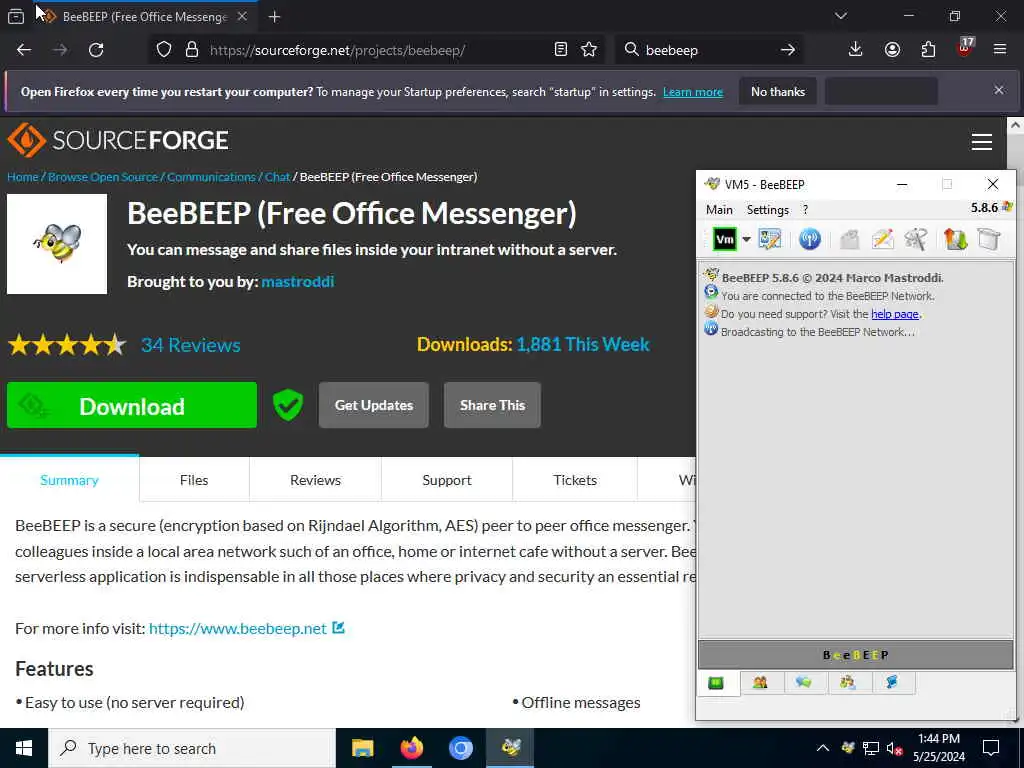Switch to the users tab in BeeBEEP
This screenshot has height=768, width=1024.
760,682
